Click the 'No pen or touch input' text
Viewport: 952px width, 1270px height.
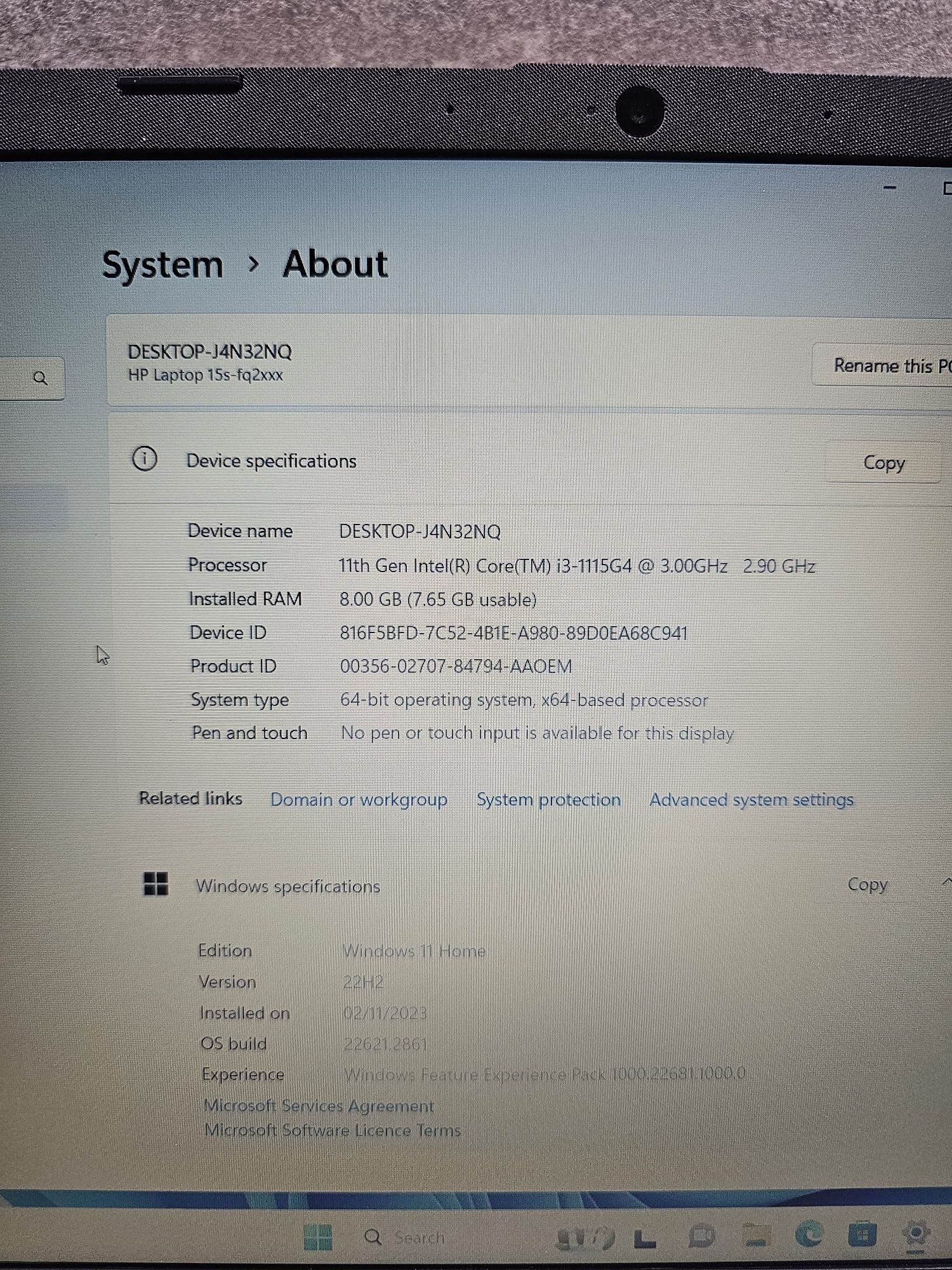pos(537,733)
